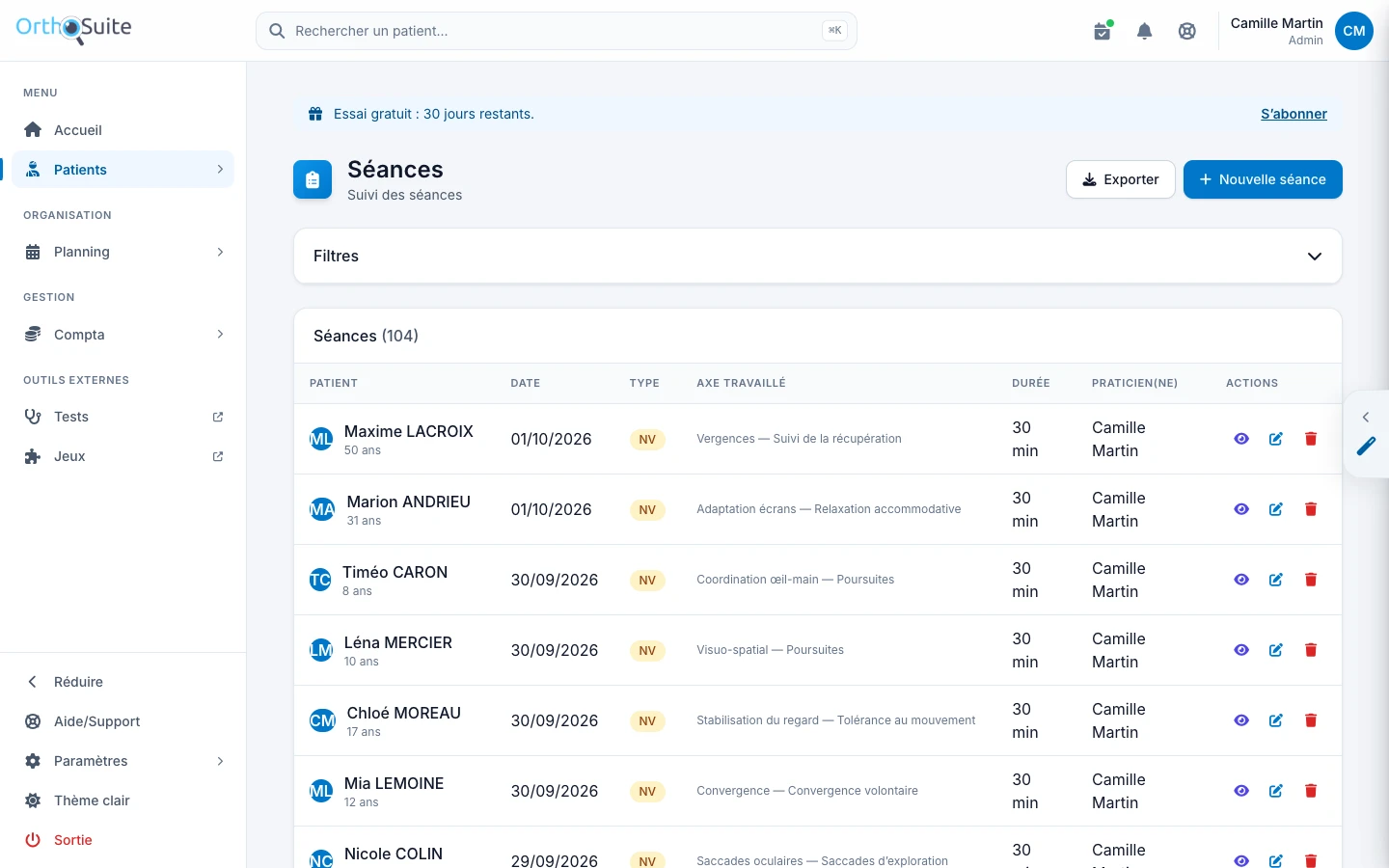Open Jeux external tool
1389x868 pixels.
point(123,456)
